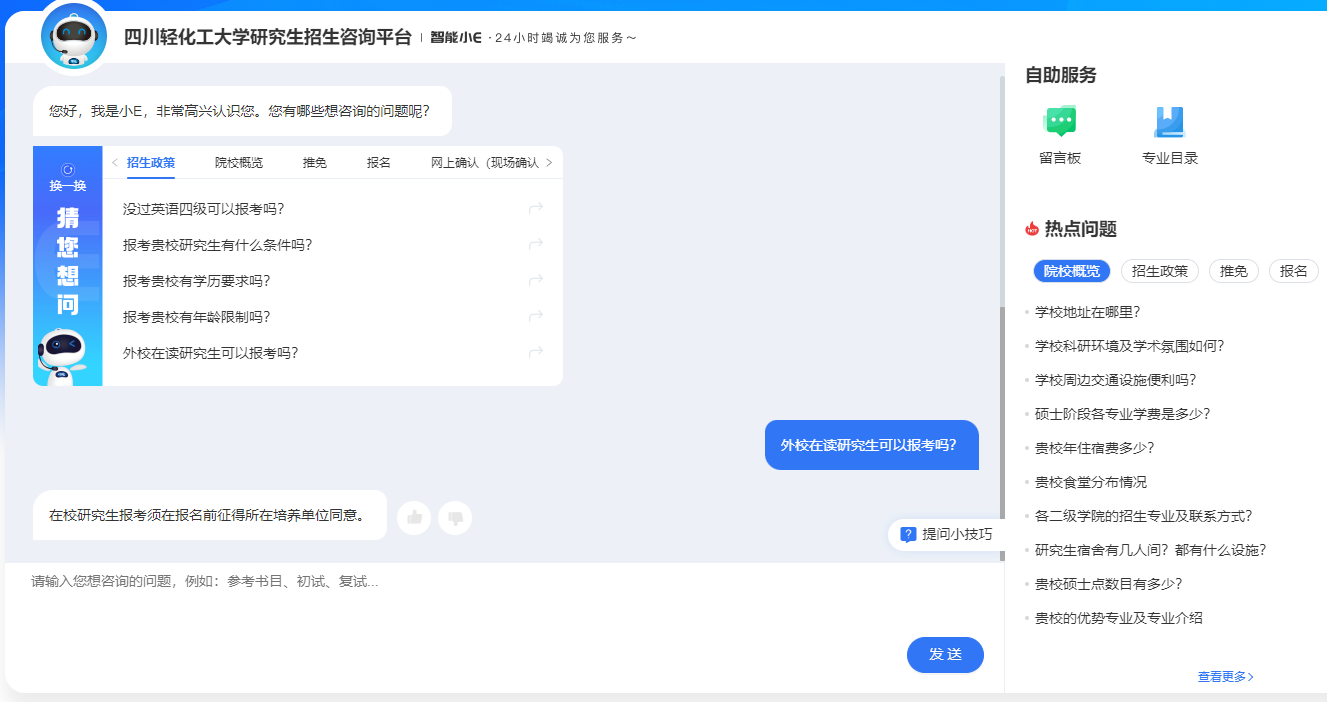This screenshot has width=1327, height=702.
Task: Show next tabs with right chevron
Action: coord(549,162)
